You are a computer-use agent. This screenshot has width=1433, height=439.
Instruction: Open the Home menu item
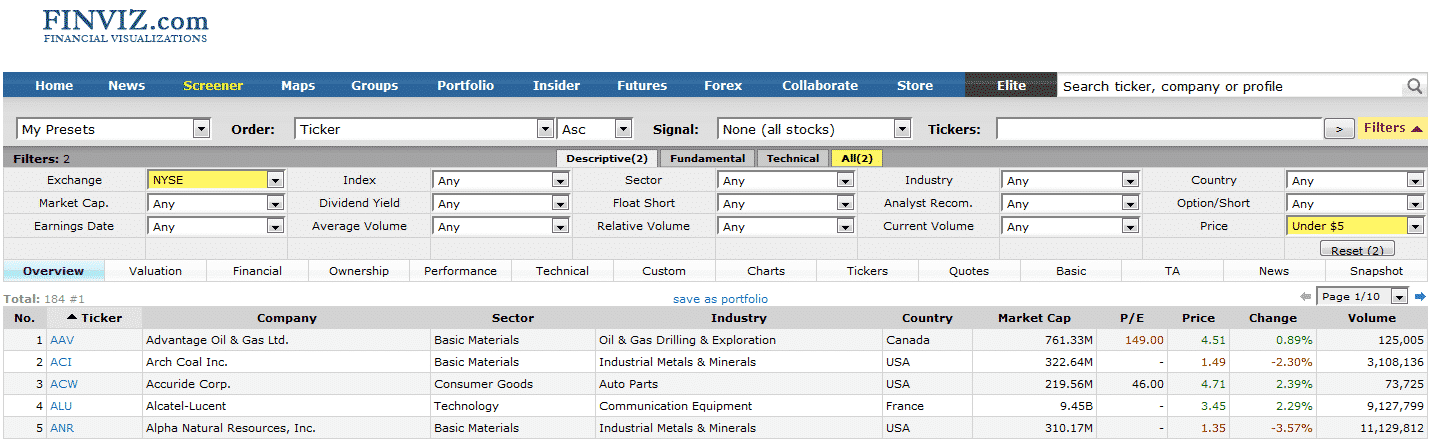click(x=54, y=86)
